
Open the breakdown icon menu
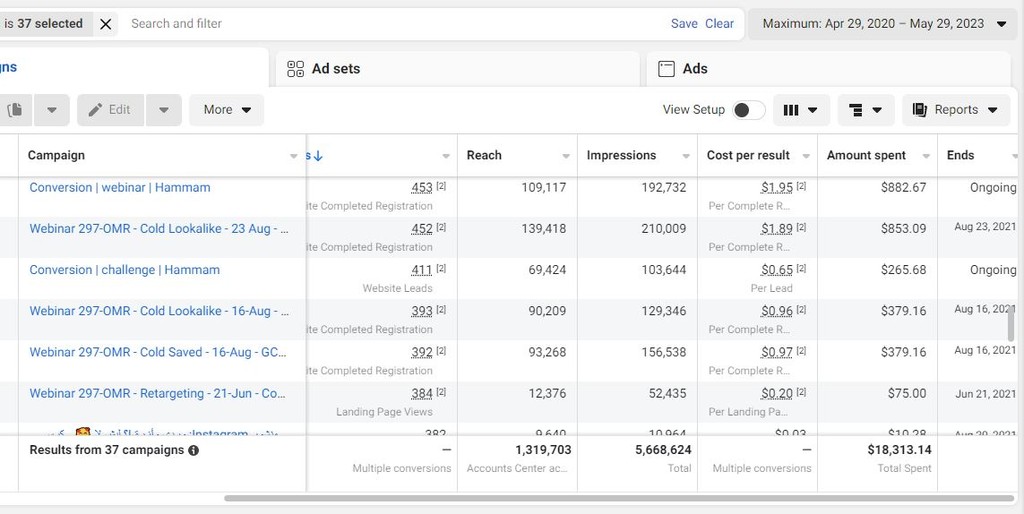tap(865, 110)
